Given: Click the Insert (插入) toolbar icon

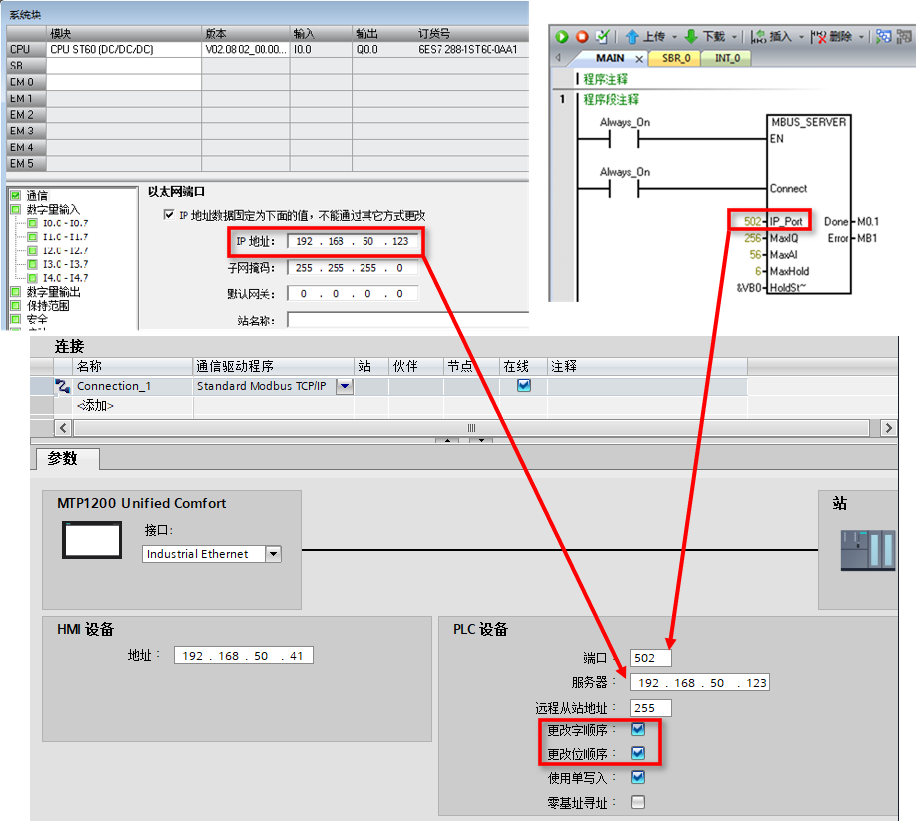Looking at the screenshot, I should click(757, 37).
